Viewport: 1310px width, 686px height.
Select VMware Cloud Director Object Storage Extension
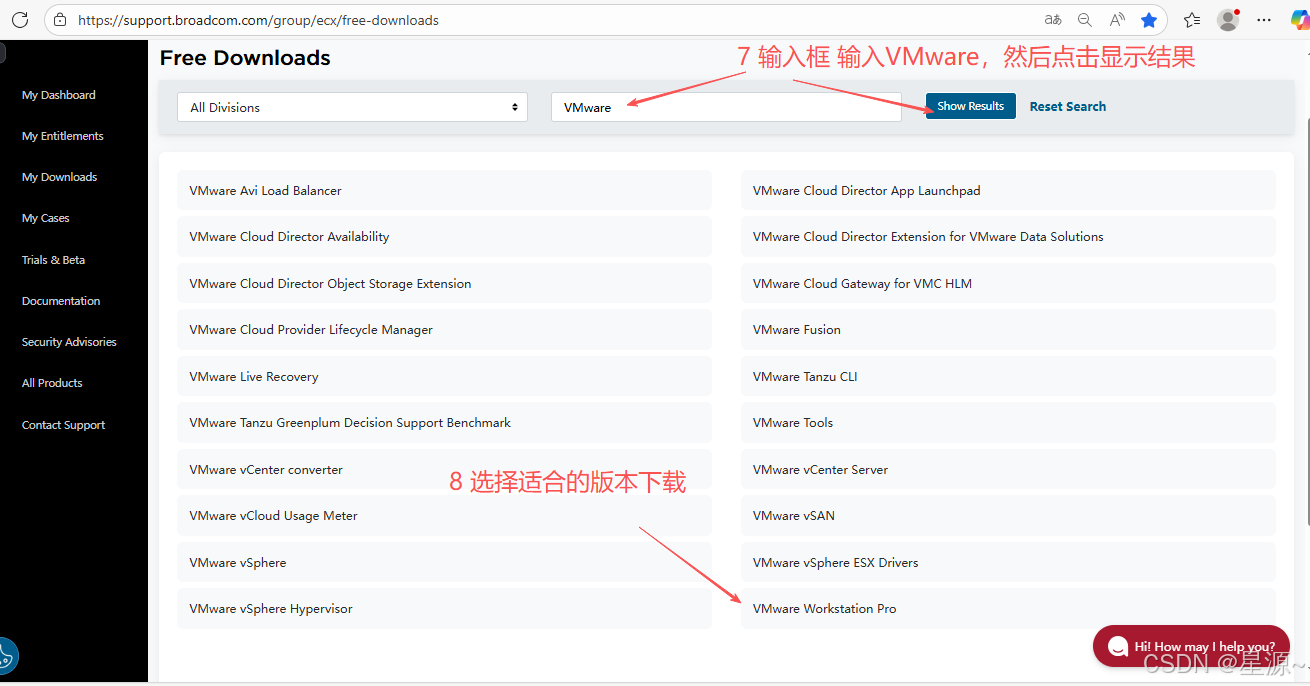[444, 283]
